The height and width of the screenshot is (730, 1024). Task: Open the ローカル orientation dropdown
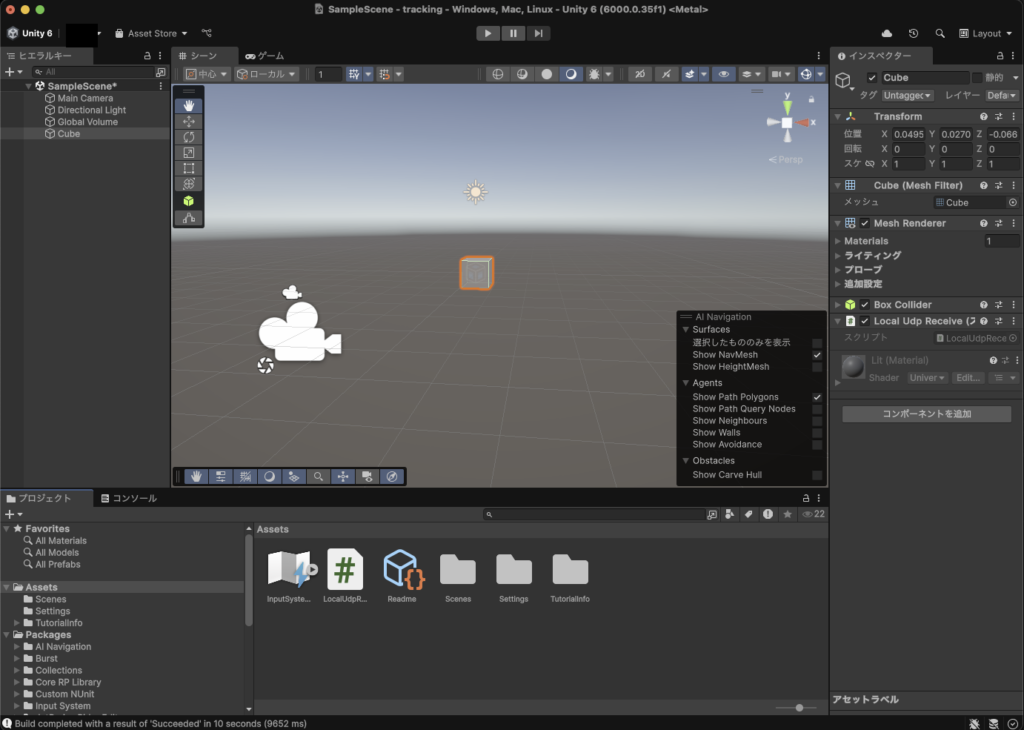[x=265, y=73]
